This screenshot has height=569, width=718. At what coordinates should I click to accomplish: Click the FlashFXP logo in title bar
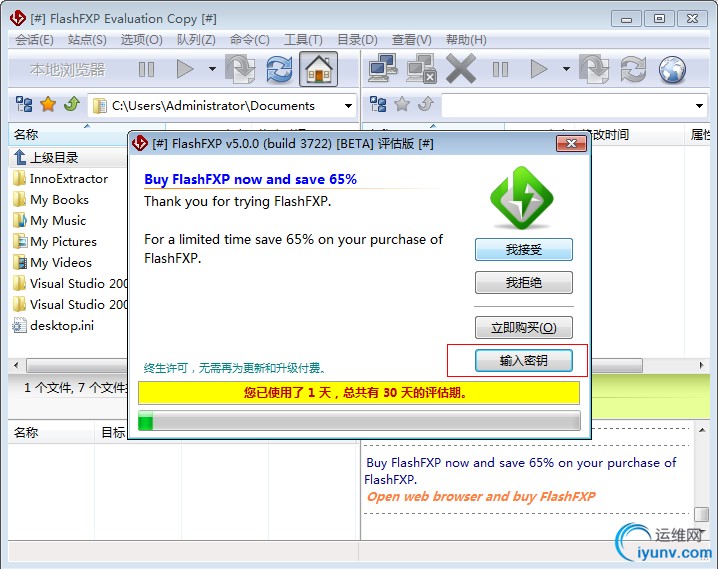pyautogui.click(x=17, y=18)
